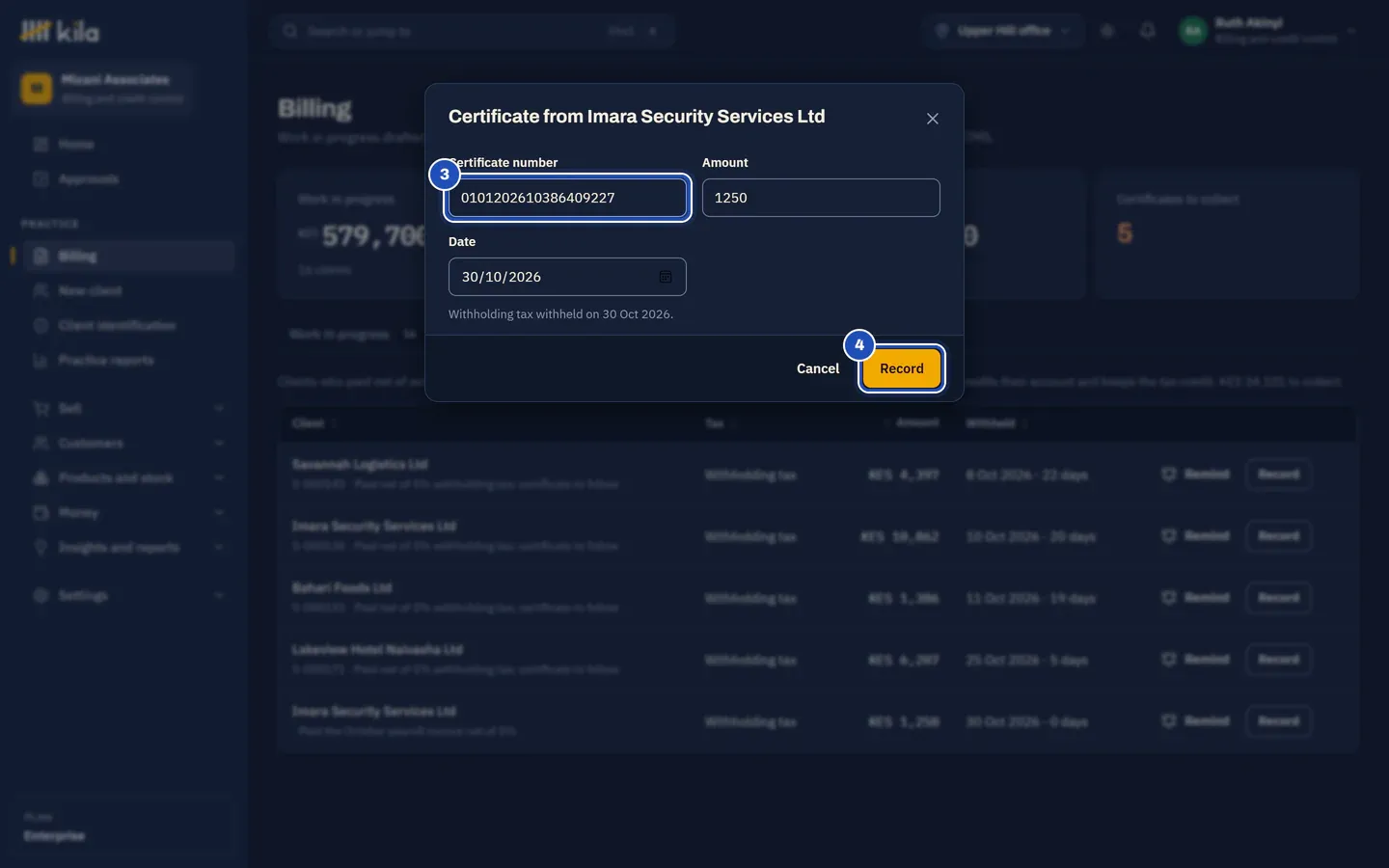Click Record in the Lakeview Hotel Naivasha row
The height and width of the screenshot is (868, 1389).
pos(1278,660)
